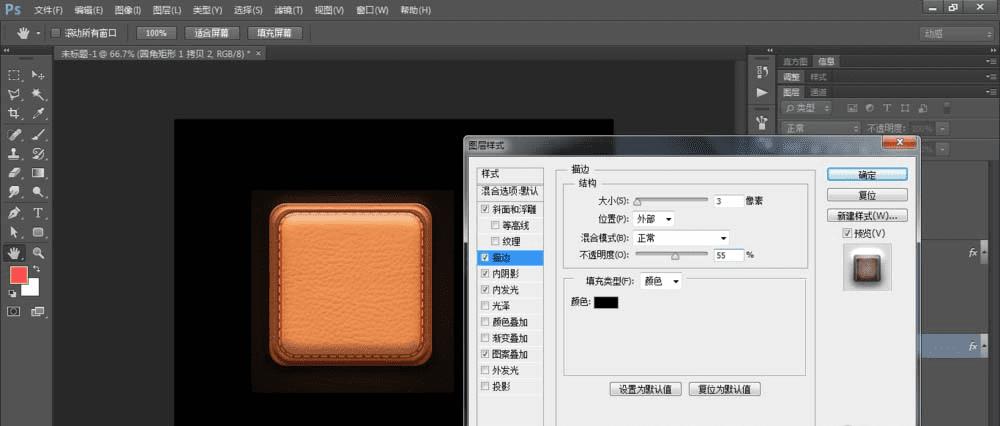Toggle the 投影 (Drop Shadow) checkbox

pos(486,386)
